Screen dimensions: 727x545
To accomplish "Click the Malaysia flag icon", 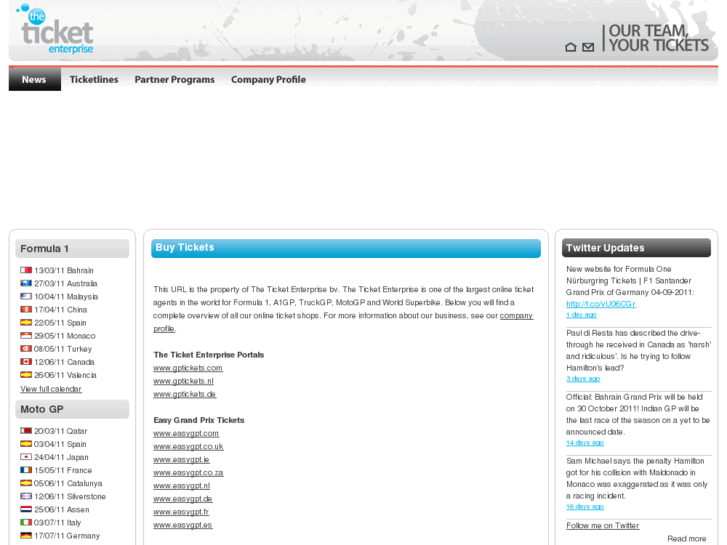I will (26, 296).
